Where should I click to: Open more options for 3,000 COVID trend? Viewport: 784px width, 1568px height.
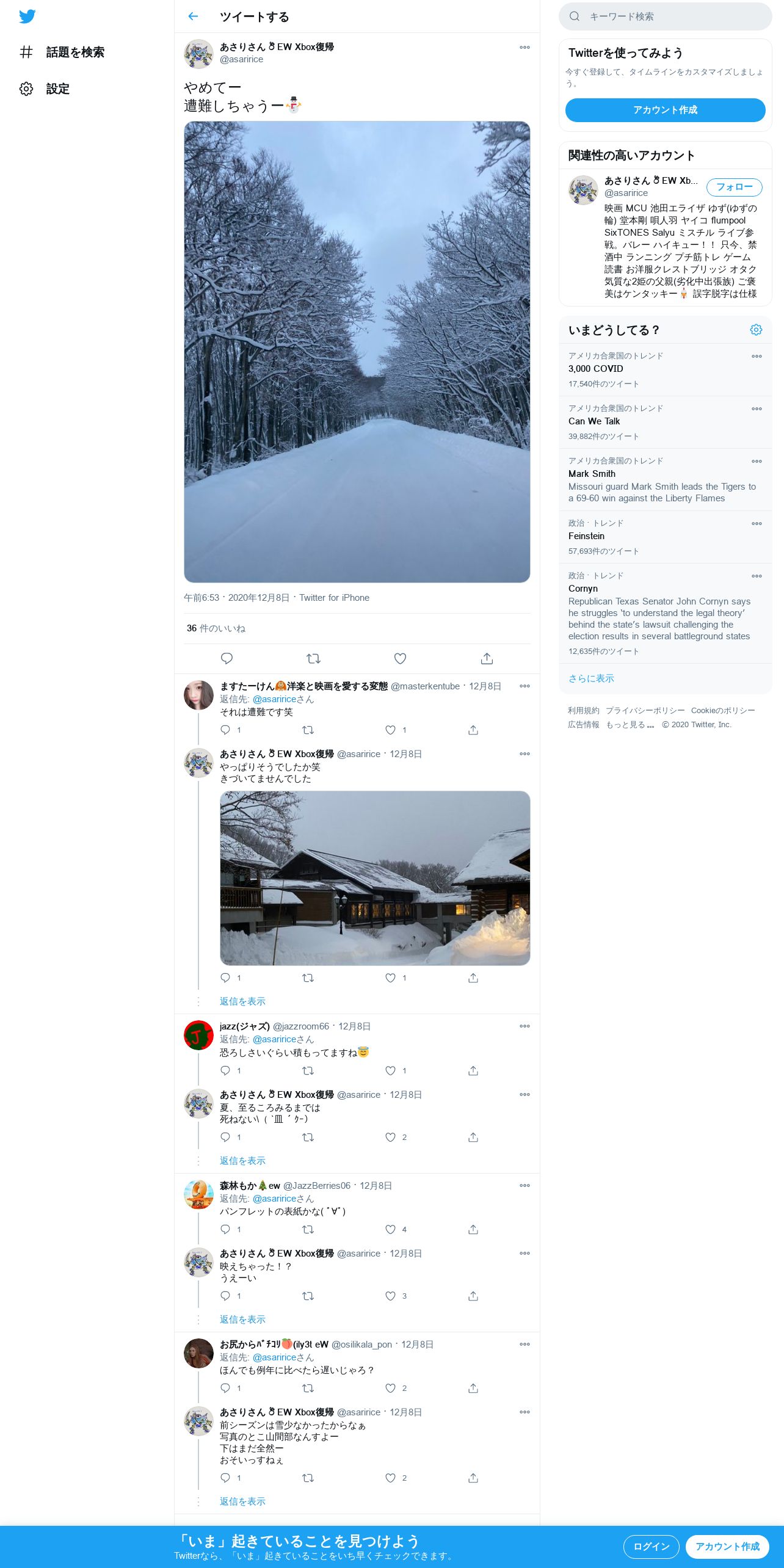[x=757, y=356]
